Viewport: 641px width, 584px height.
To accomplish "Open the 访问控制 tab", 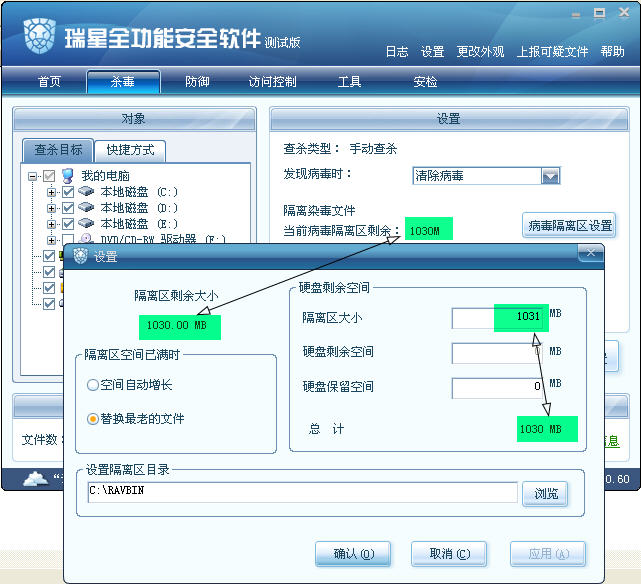I will pos(272,82).
